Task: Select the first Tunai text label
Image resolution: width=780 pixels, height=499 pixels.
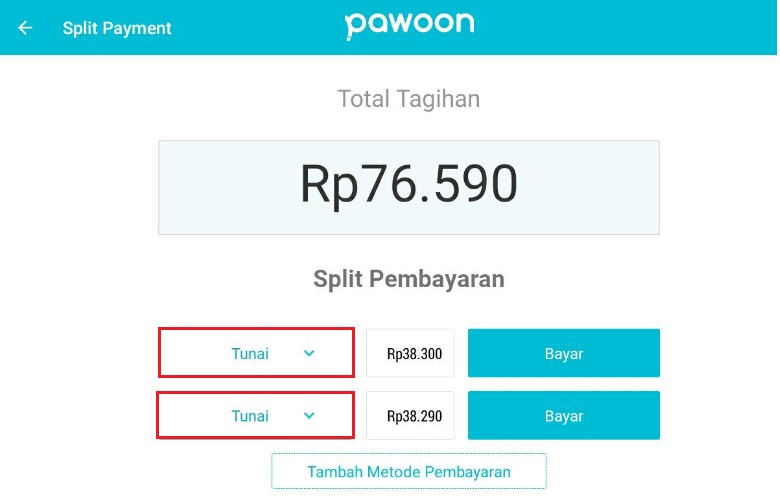Action: click(x=250, y=354)
